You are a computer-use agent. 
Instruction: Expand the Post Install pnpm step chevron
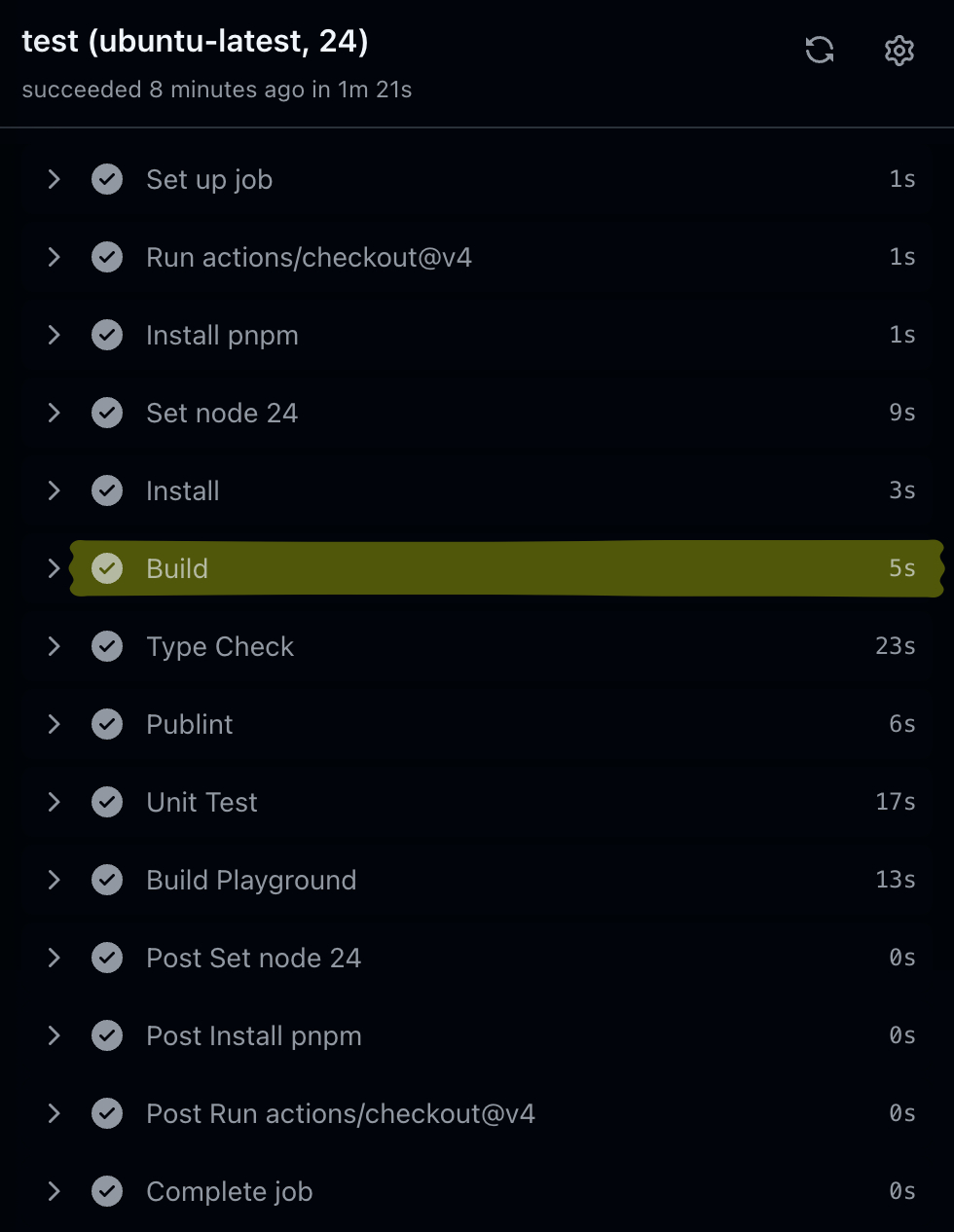tap(55, 1035)
